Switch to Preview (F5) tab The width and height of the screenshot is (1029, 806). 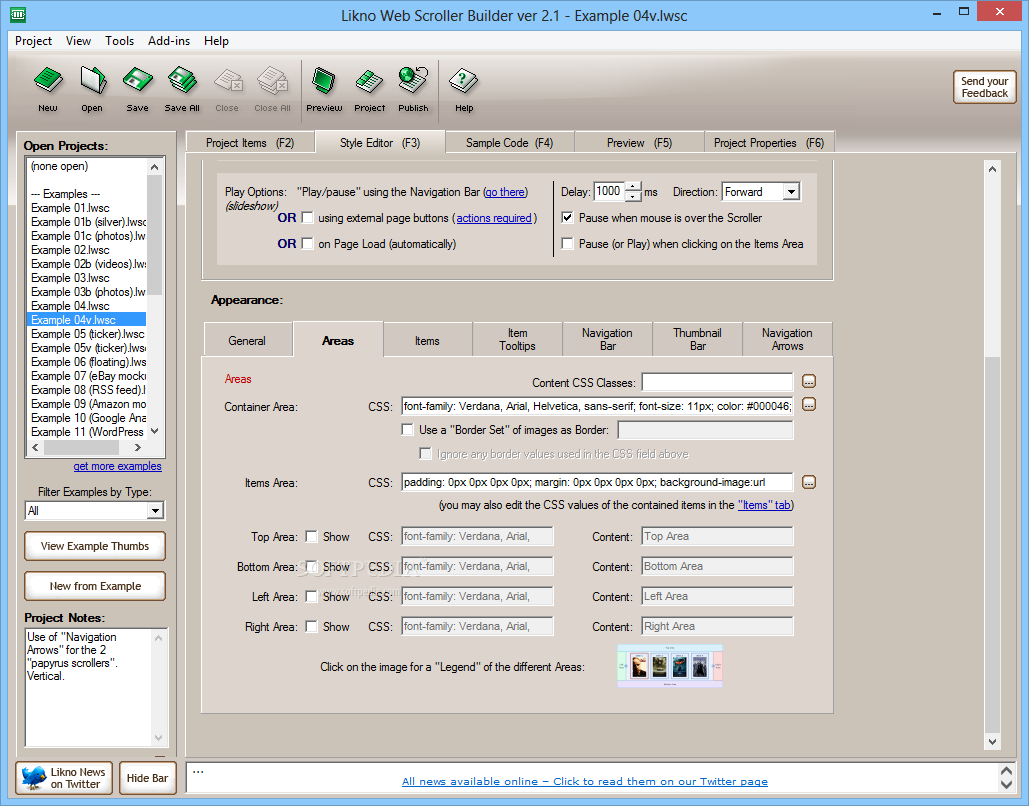639,142
